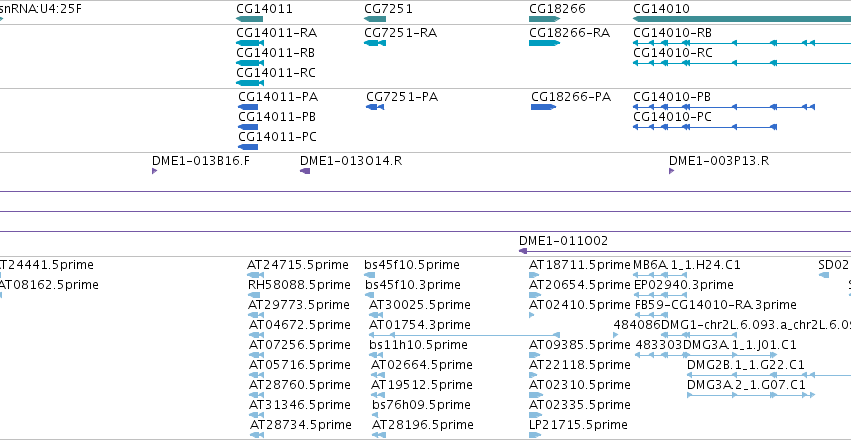851x440 pixels.
Task: Select the blue protein glyph under CG18266-PA
Action: [x=543, y=107]
